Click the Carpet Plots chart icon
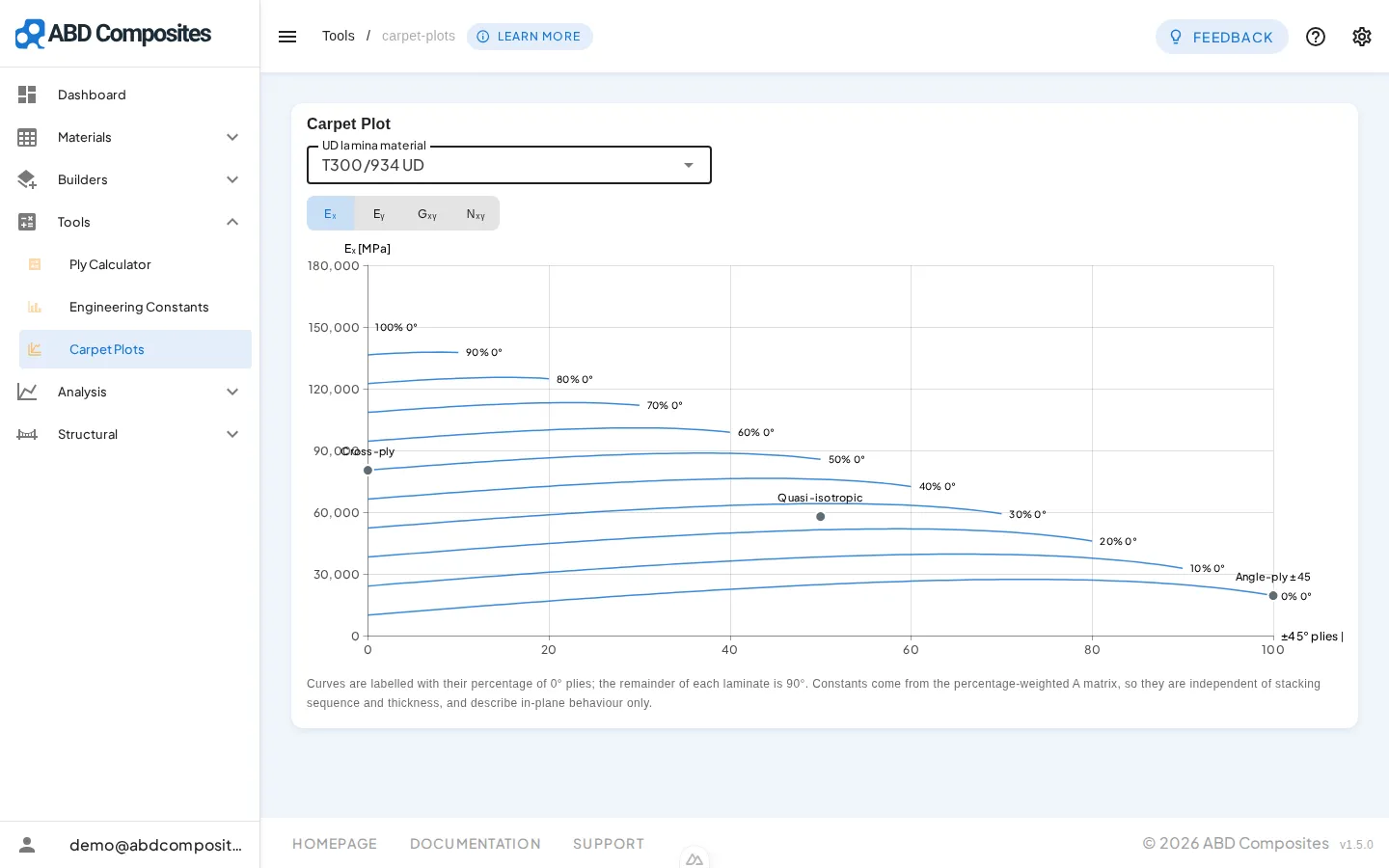Viewport: 1389px width, 868px height. pyautogui.click(x=35, y=349)
